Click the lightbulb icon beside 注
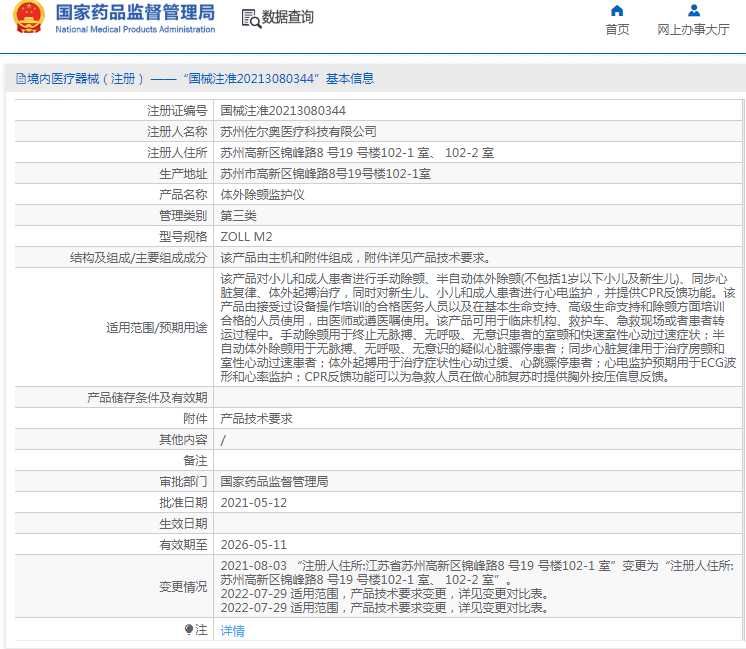The image size is (746, 649). click(x=189, y=629)
